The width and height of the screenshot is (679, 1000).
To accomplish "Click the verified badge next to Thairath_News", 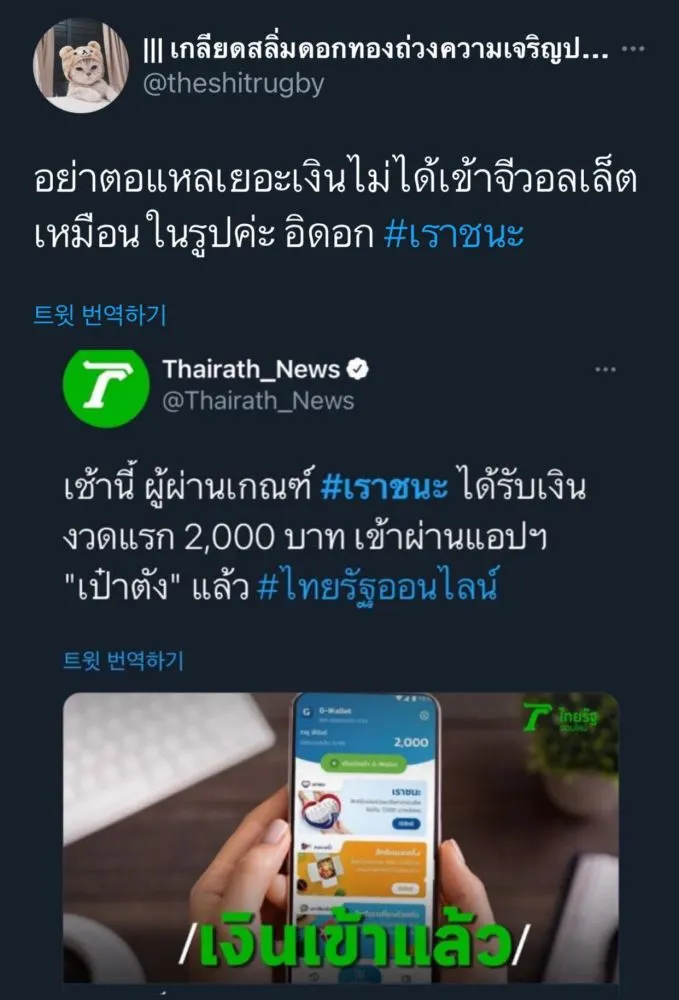I will (x=358, y=369).
